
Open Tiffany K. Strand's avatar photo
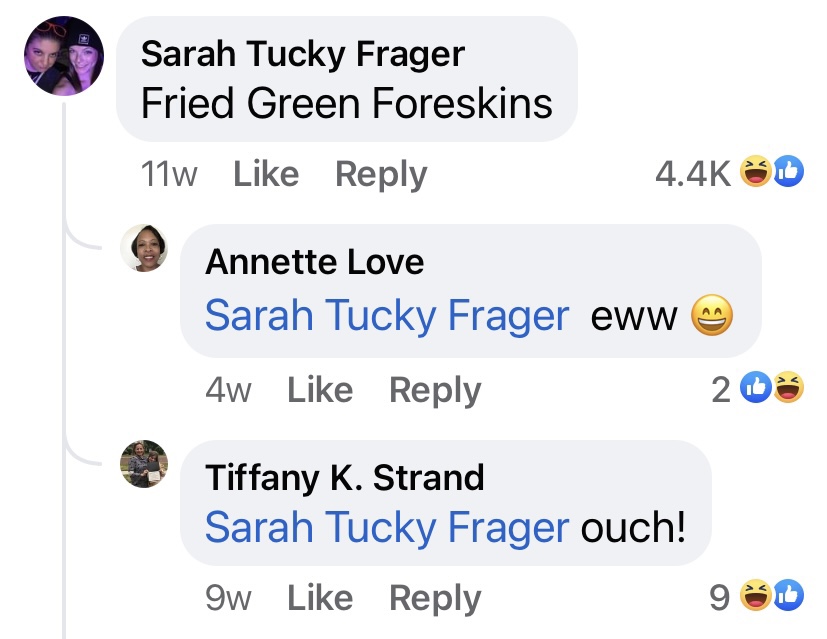(x=144, y=464)
